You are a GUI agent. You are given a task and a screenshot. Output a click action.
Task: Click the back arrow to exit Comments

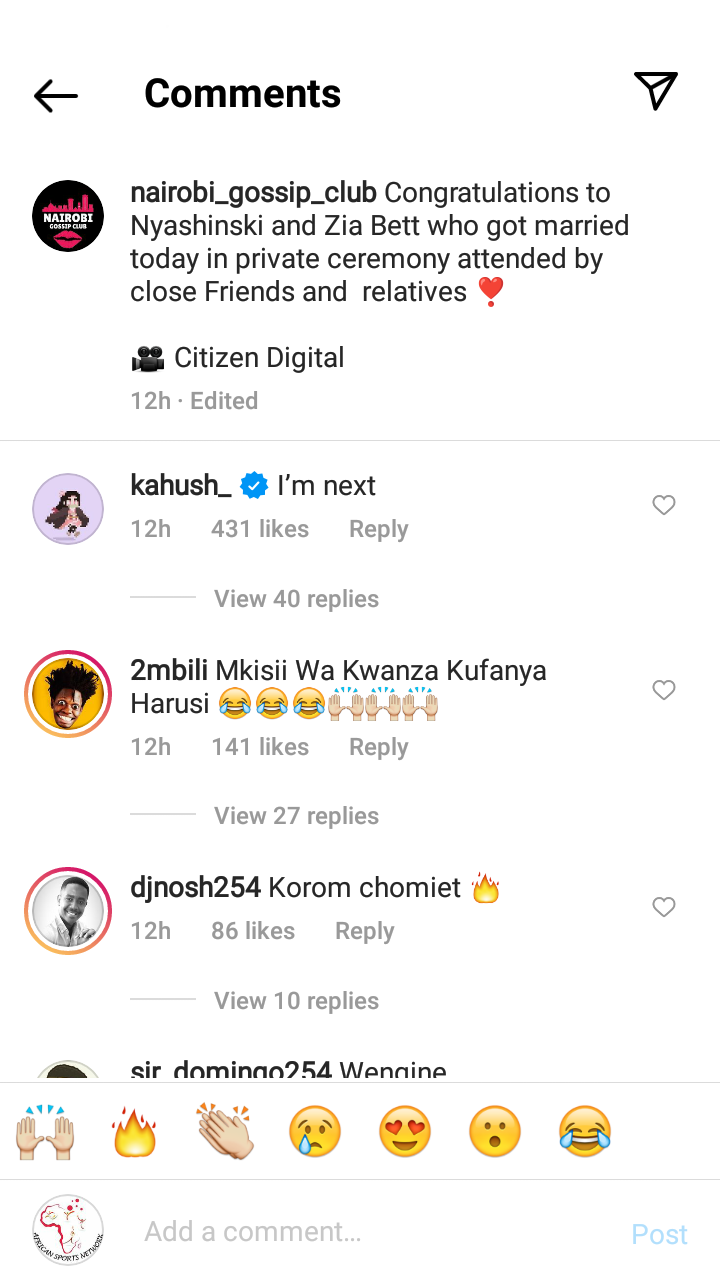click(55, 95)
